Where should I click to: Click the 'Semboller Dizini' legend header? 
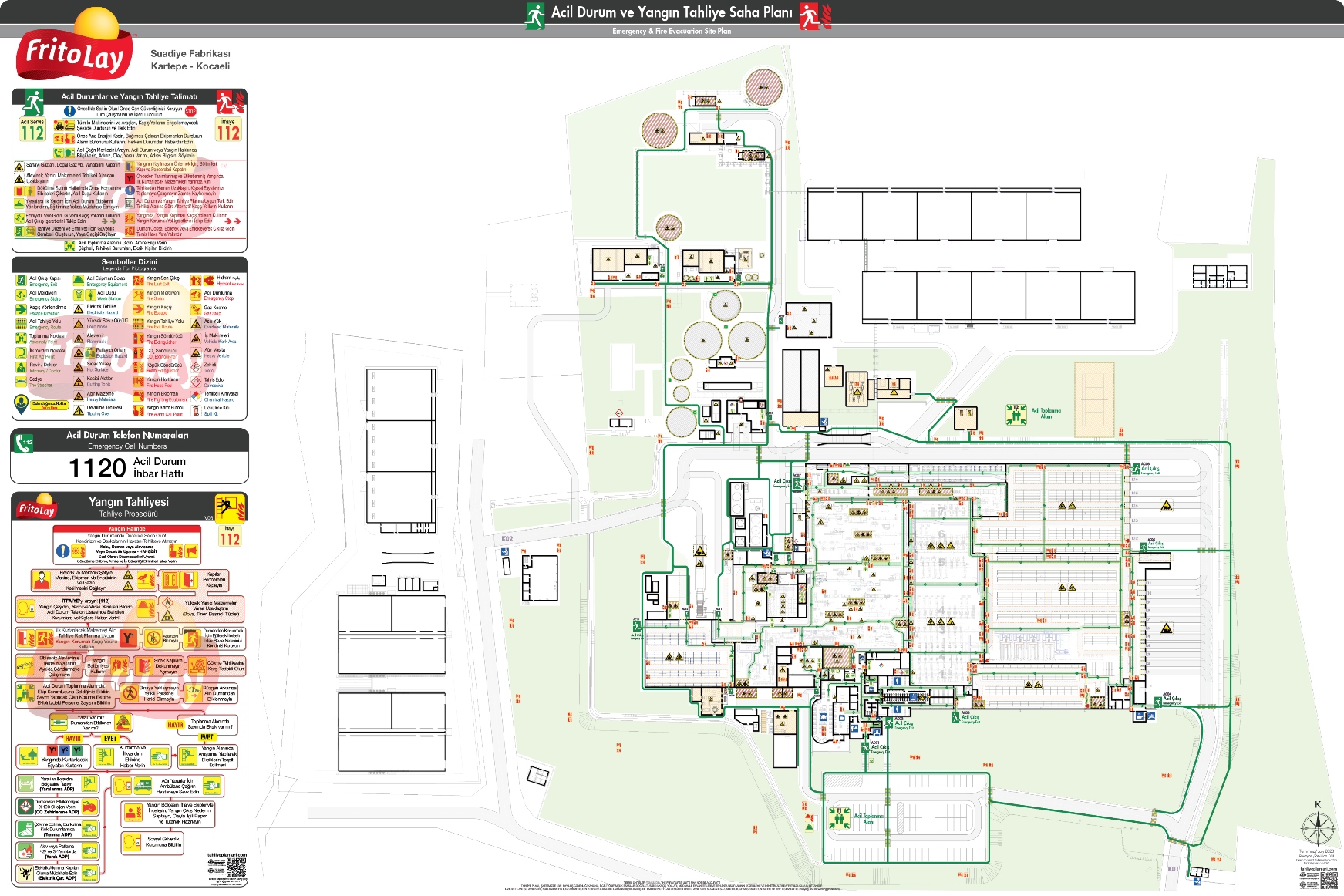coord(130,263)
